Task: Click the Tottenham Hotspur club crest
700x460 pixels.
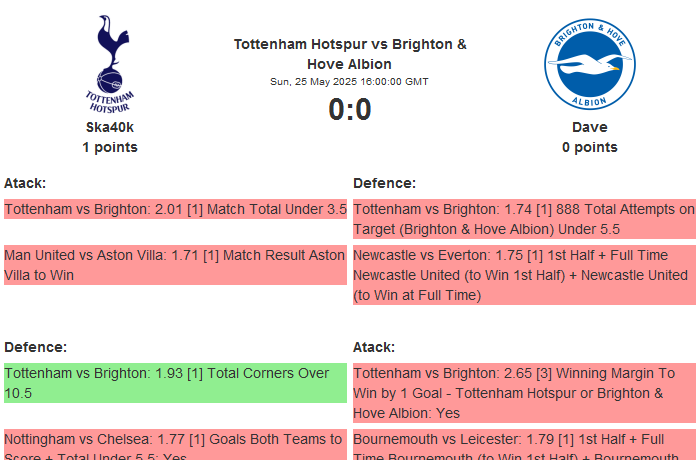Action: point(110,63)
